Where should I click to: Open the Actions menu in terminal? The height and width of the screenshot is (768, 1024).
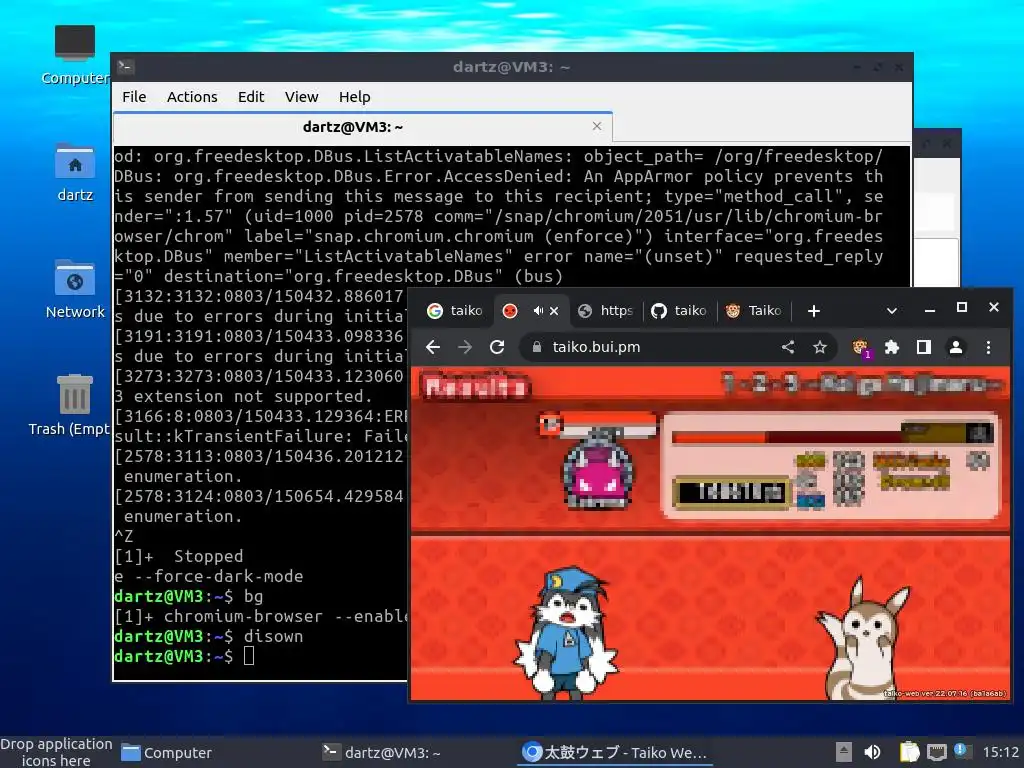click(x=192, y=97)
